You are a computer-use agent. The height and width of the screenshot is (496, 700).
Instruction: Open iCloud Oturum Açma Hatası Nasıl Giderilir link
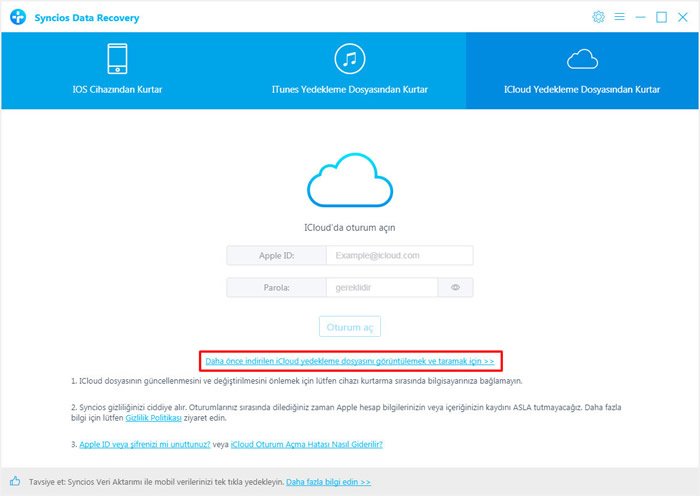pyautogui.click(x=307, y=444)
